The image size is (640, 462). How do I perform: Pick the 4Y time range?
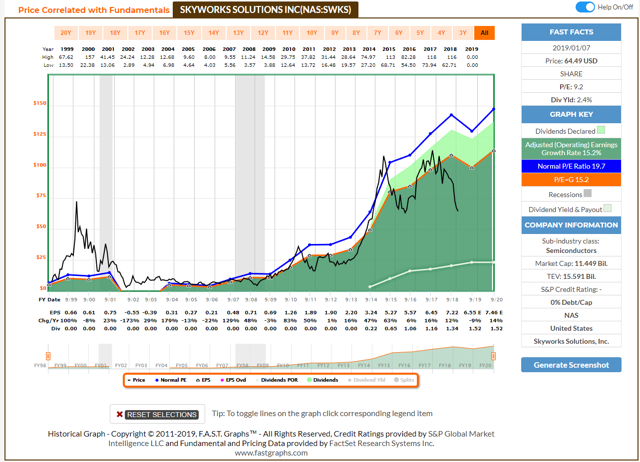tap(441, 33)
